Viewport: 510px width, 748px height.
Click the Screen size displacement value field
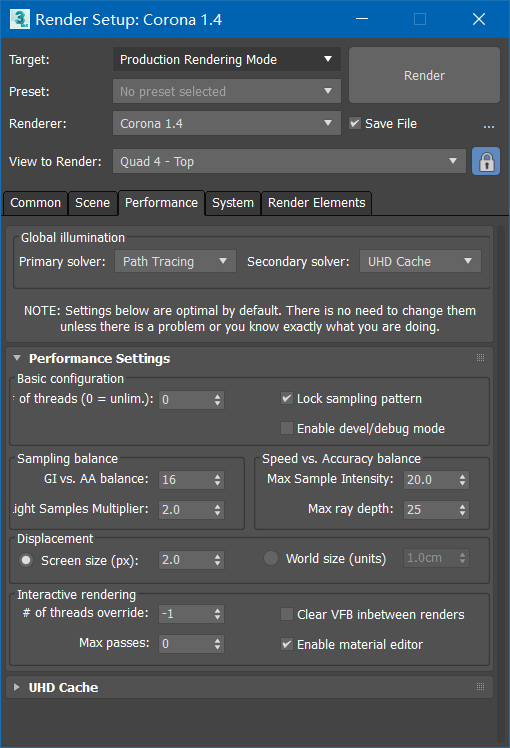tap(185, 560)
